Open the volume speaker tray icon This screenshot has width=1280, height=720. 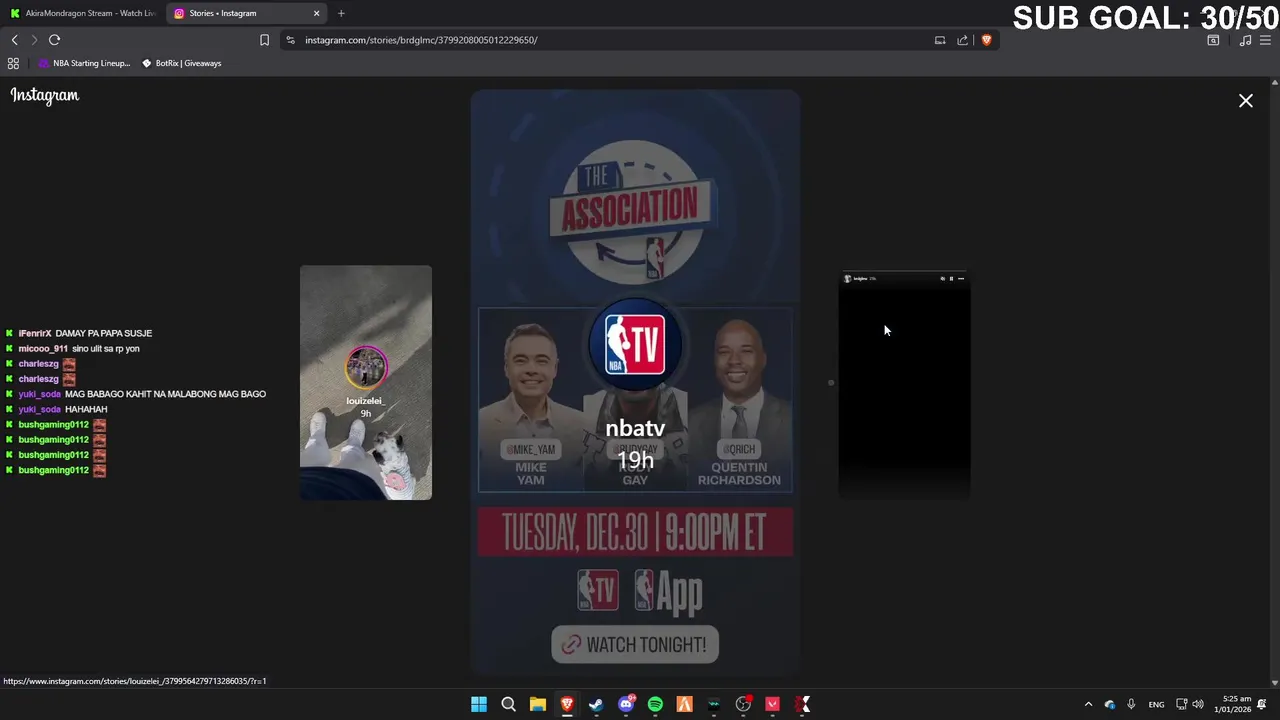[x=1198, y=704]
